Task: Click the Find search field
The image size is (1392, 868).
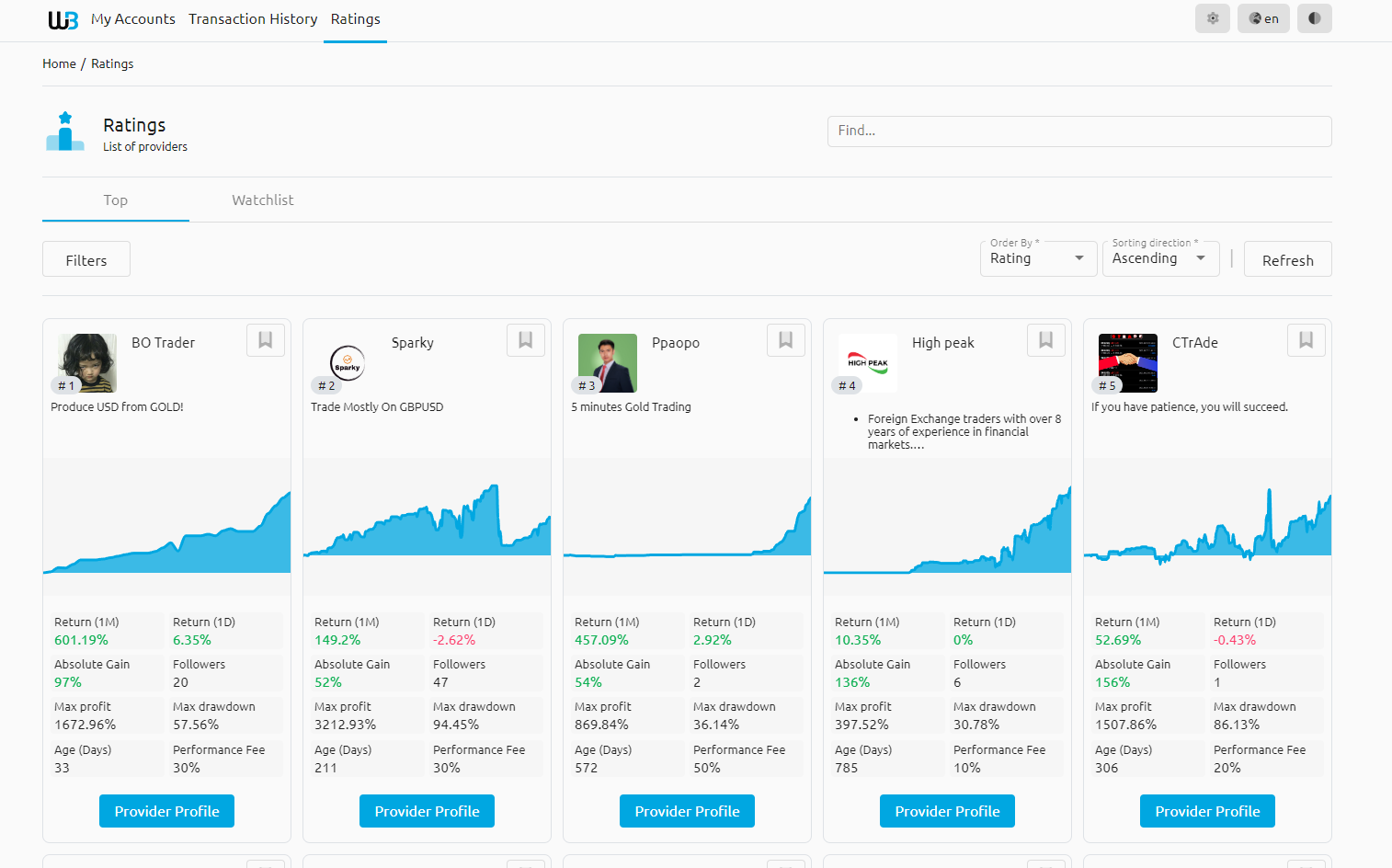Action: [x=1079, y=131]
